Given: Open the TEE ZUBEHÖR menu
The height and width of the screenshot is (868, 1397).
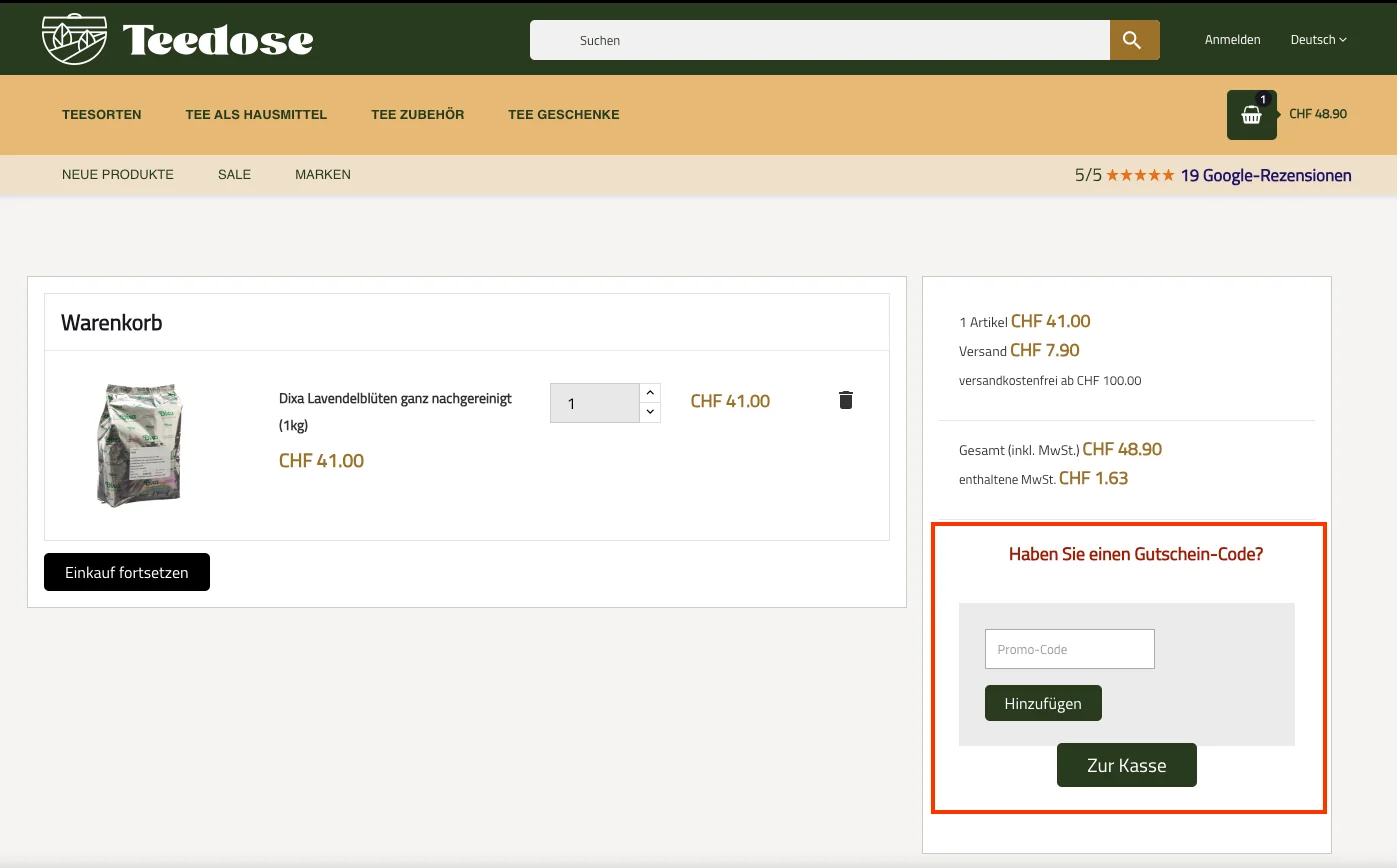Looking at the screenshot, I should pyautogui.click(x=417, y=114).
